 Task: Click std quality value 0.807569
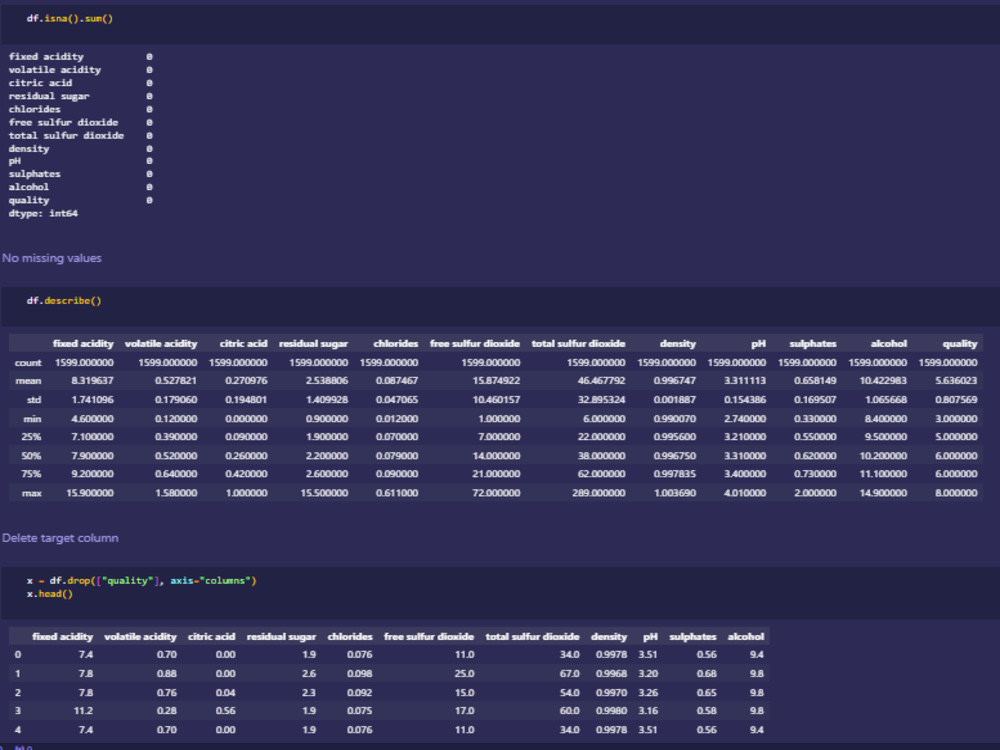click(x=956, y=400)
